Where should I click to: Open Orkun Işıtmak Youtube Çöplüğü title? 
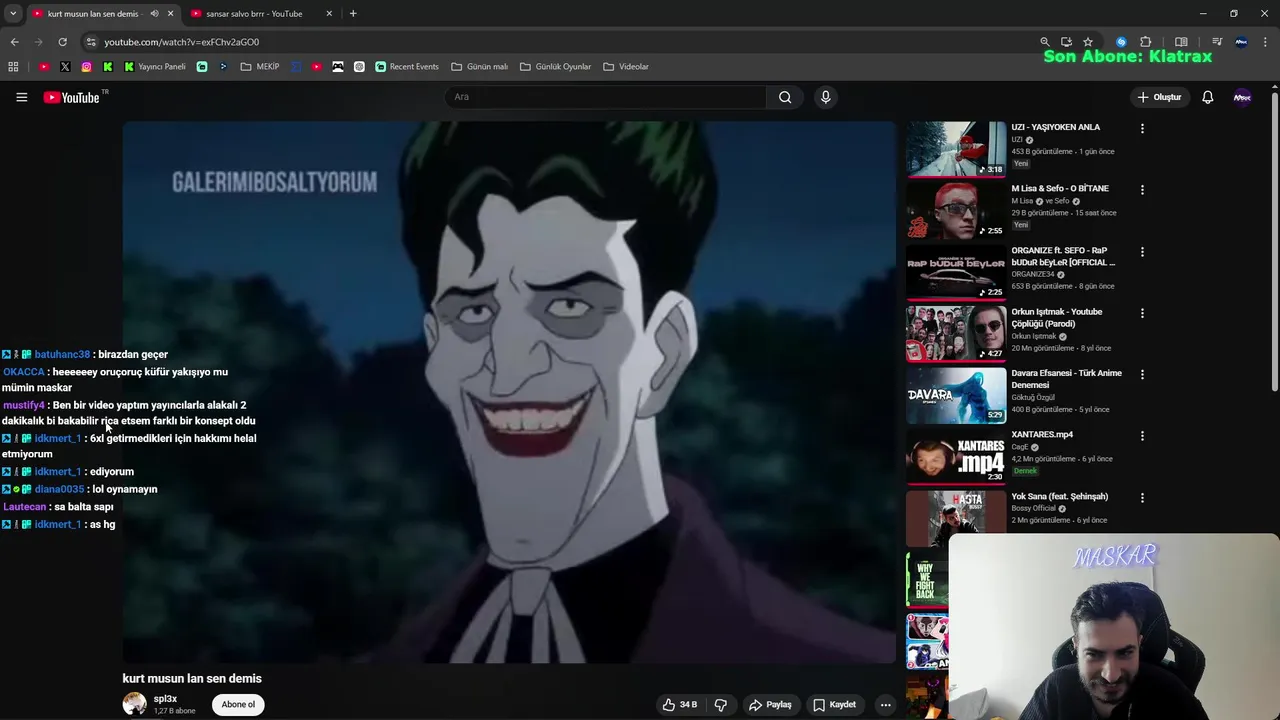pyautogui.click(x=1057, y=318)
